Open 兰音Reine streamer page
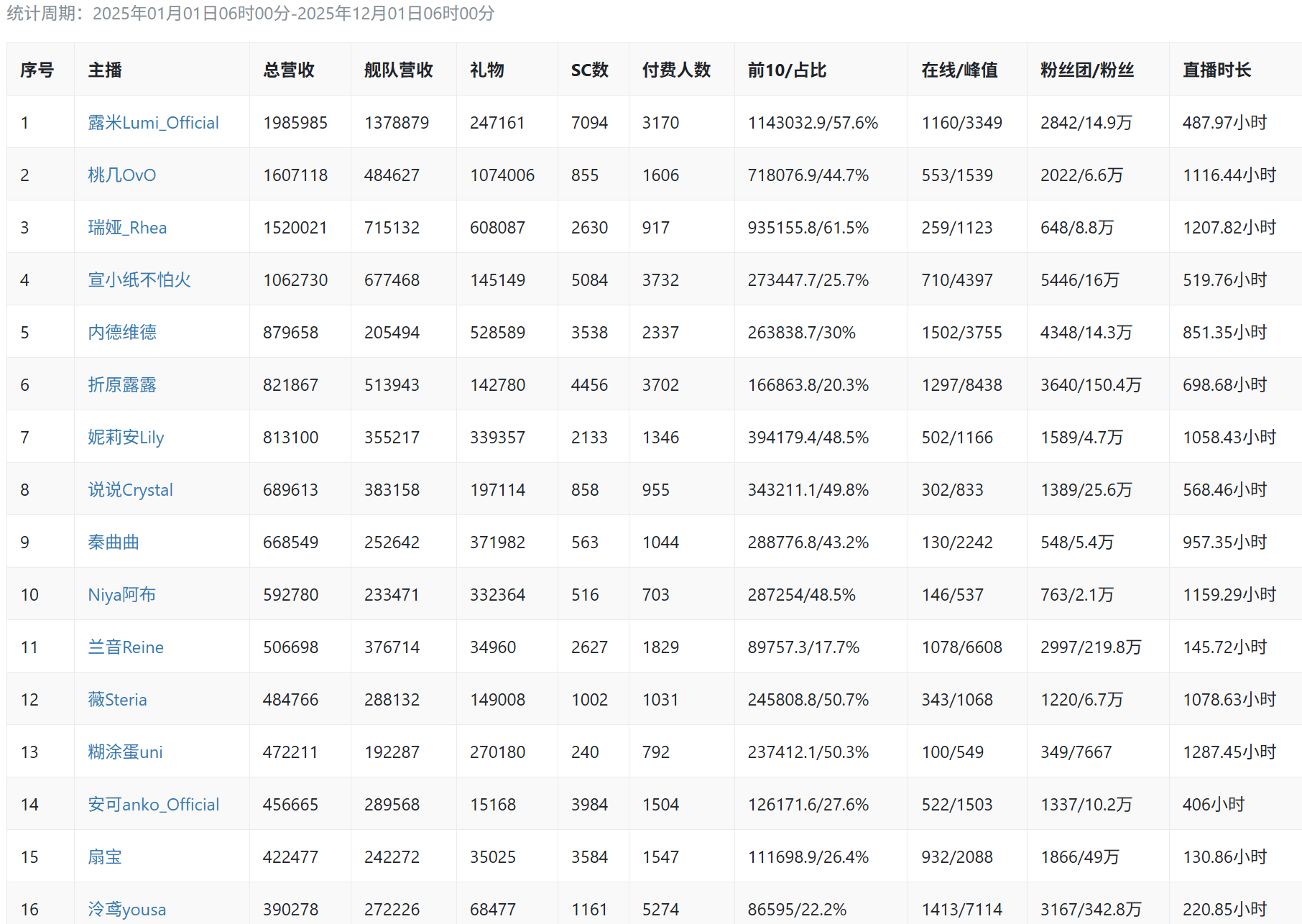1302x924 pixels. pos(126,647)
